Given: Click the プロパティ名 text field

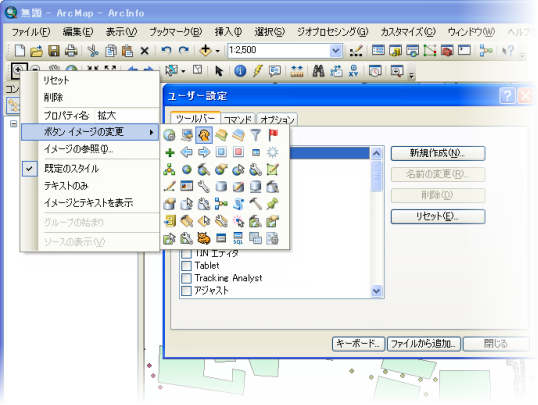Looking at the screenshot, I should pos(126,115).
